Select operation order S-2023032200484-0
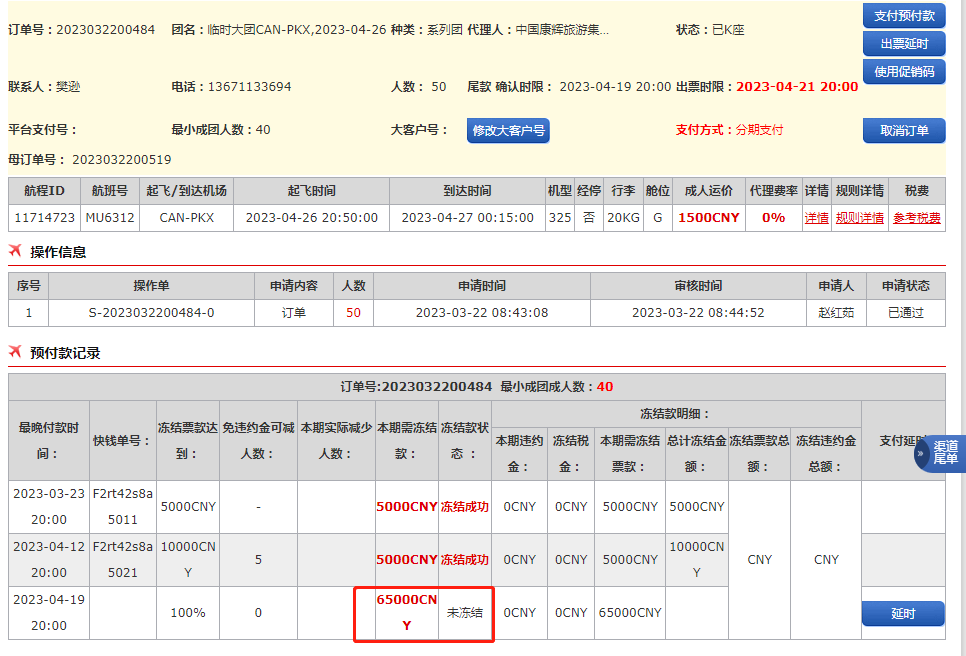 click(151, 313)
